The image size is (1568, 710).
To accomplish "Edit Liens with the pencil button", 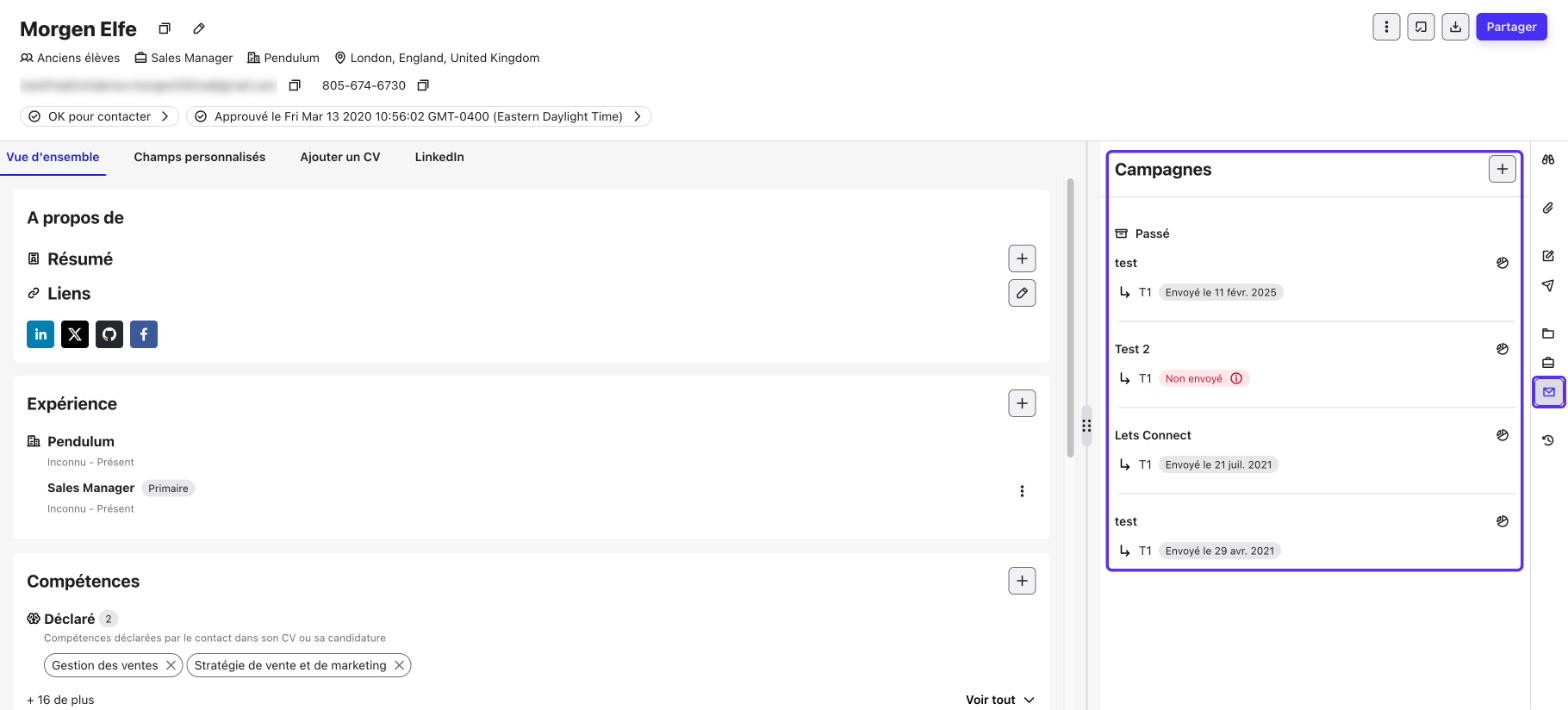I will 1022,293.
